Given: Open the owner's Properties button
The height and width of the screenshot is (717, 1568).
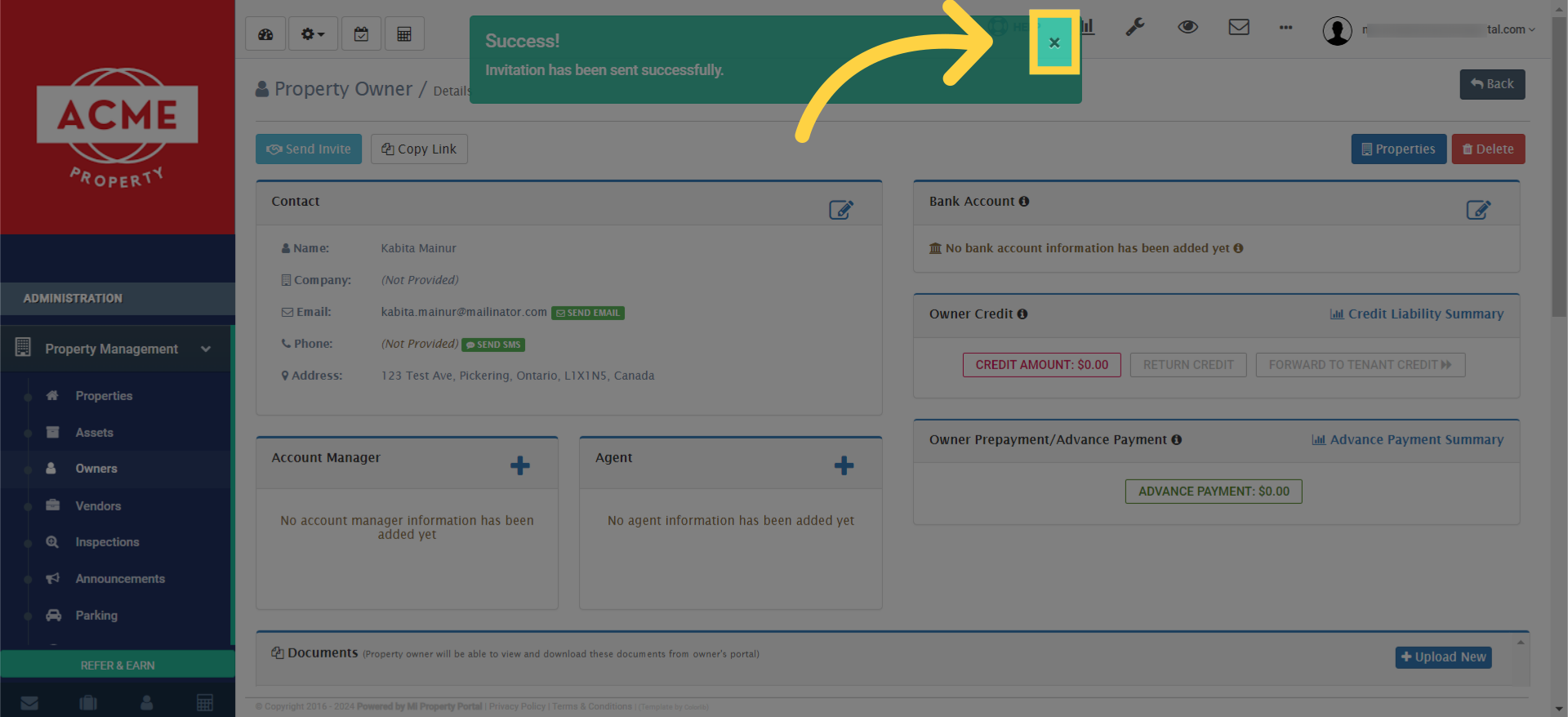Looking at the screenshot, I should point(1398,149).
